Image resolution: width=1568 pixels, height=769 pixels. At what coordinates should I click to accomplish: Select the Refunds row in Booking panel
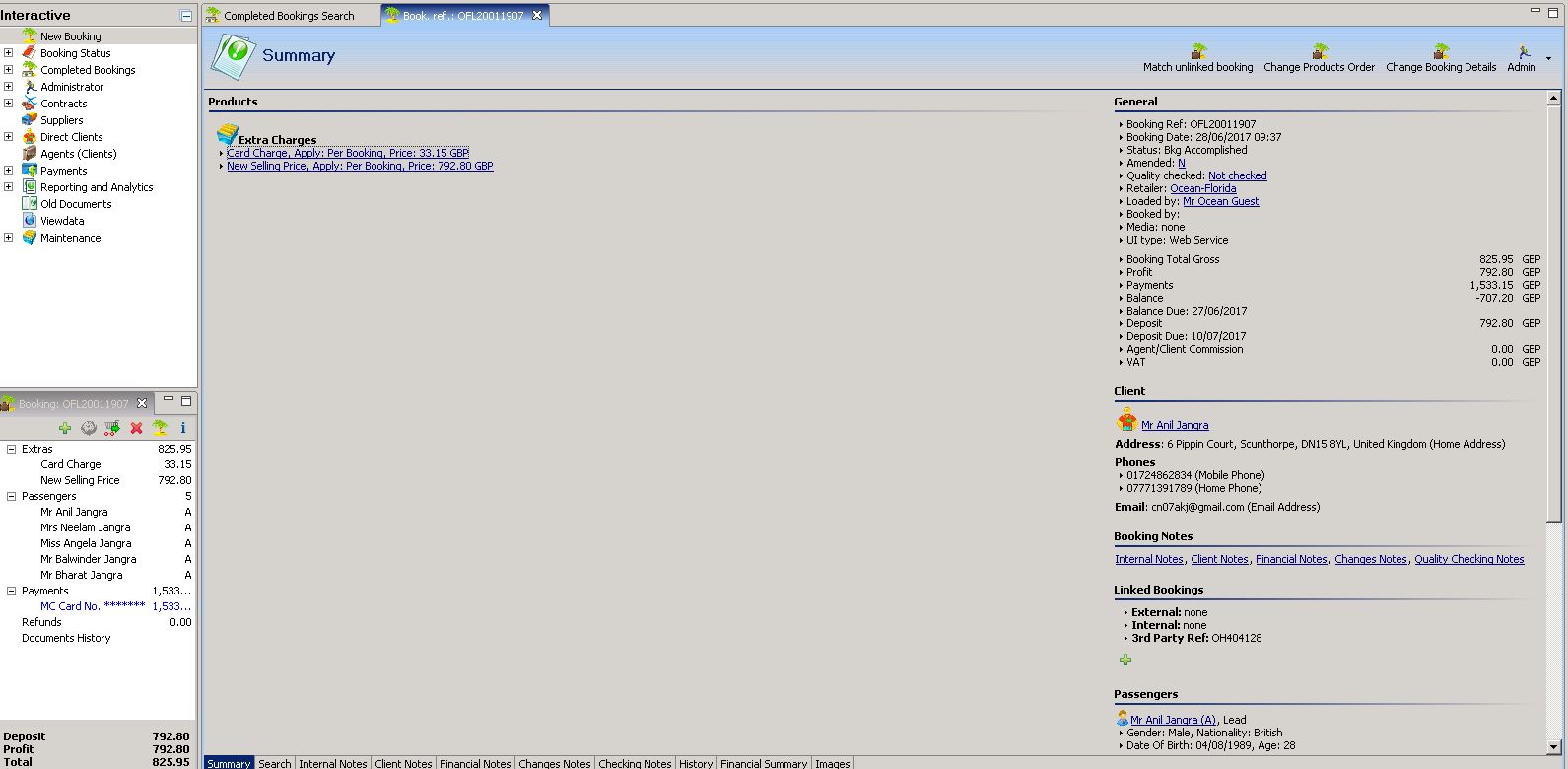[99, 622]
